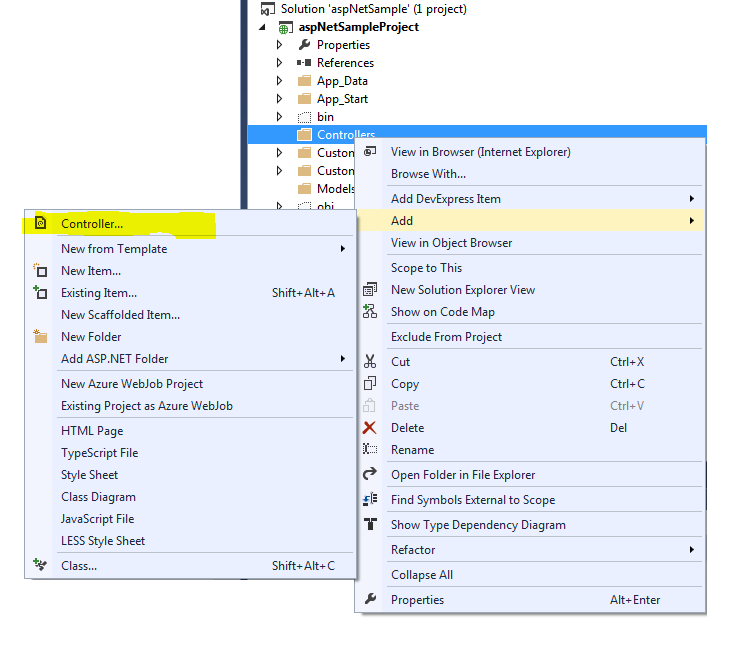Click the Show on Code Map icon
This screenshot has width=756, height=655.
[370, 311]
